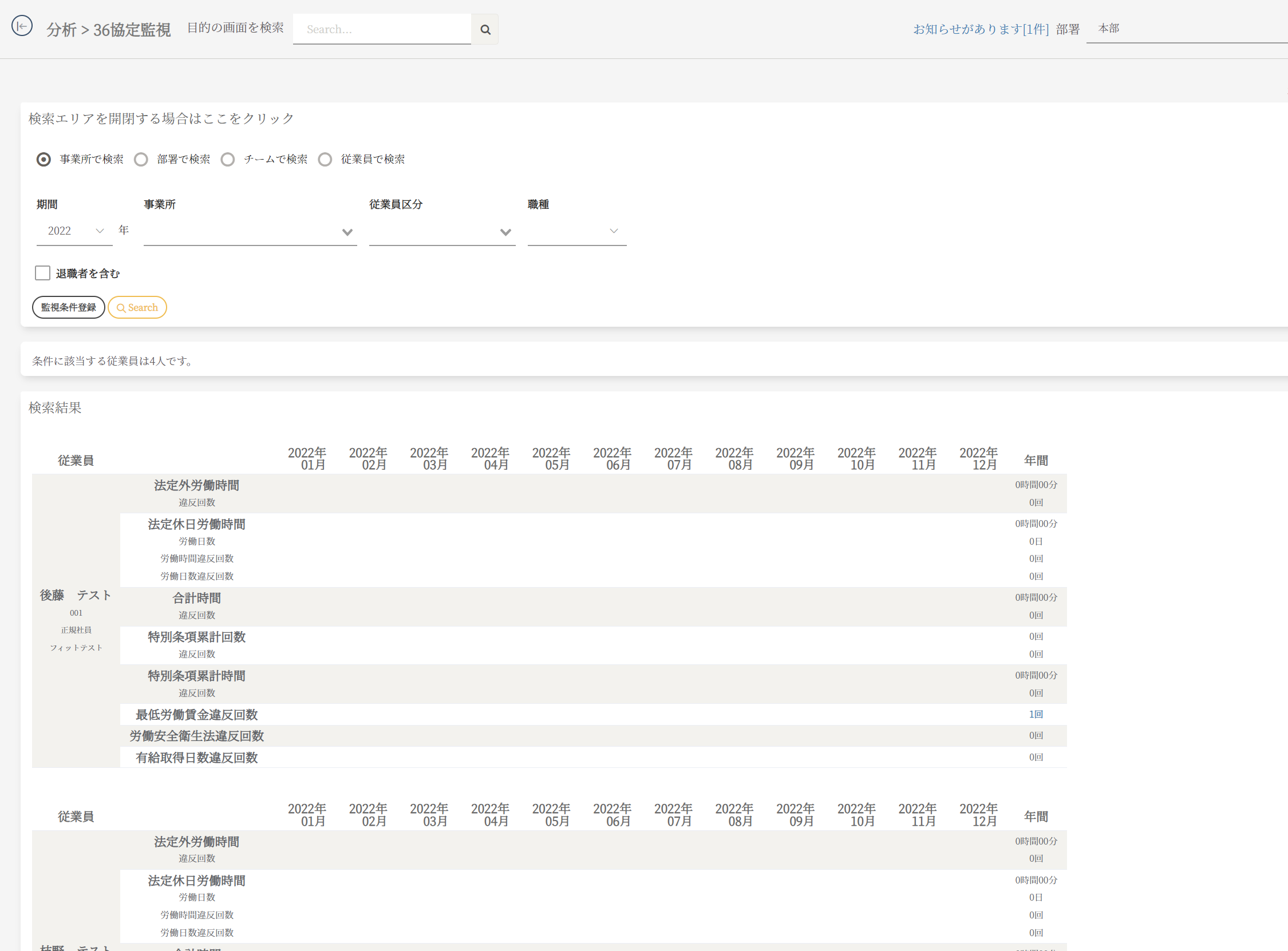
Task: Click the magnifier search icon button
Action: 485,29
